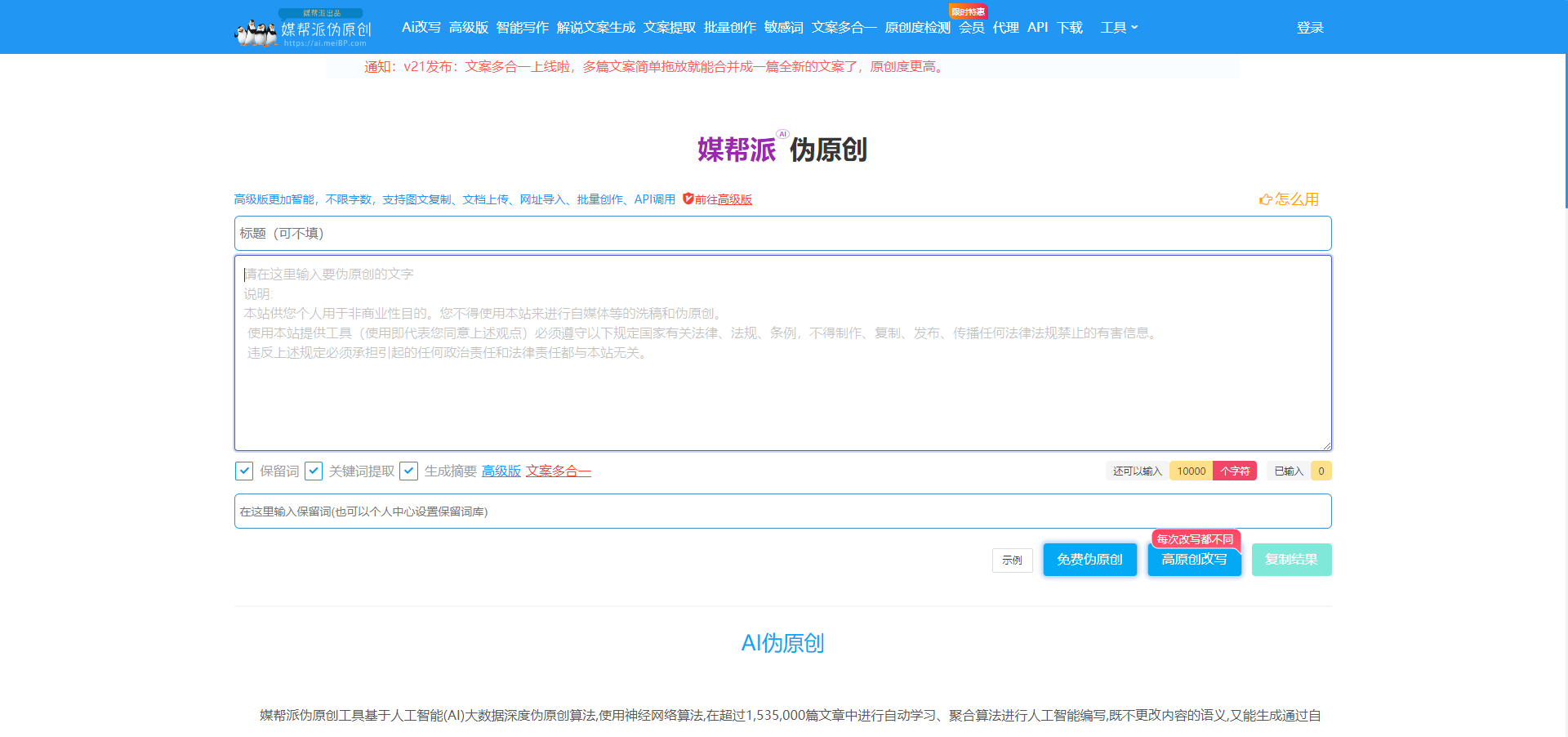Click the 示例 button
This screenshot has width=1568, height=737.
pyautogui.click(x=1013, y=561)
